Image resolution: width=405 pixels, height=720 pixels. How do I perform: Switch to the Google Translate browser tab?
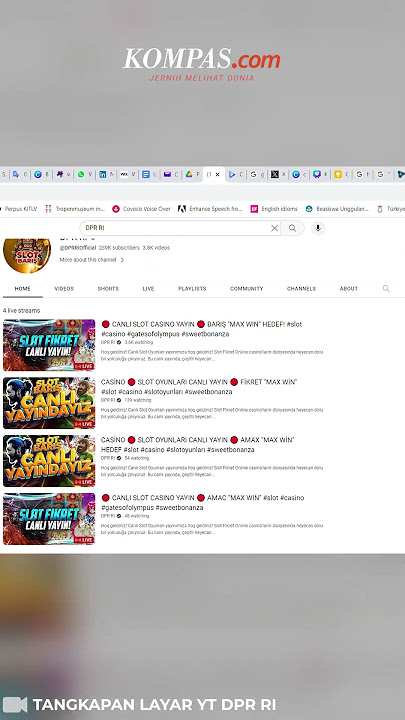coord(16,174)
